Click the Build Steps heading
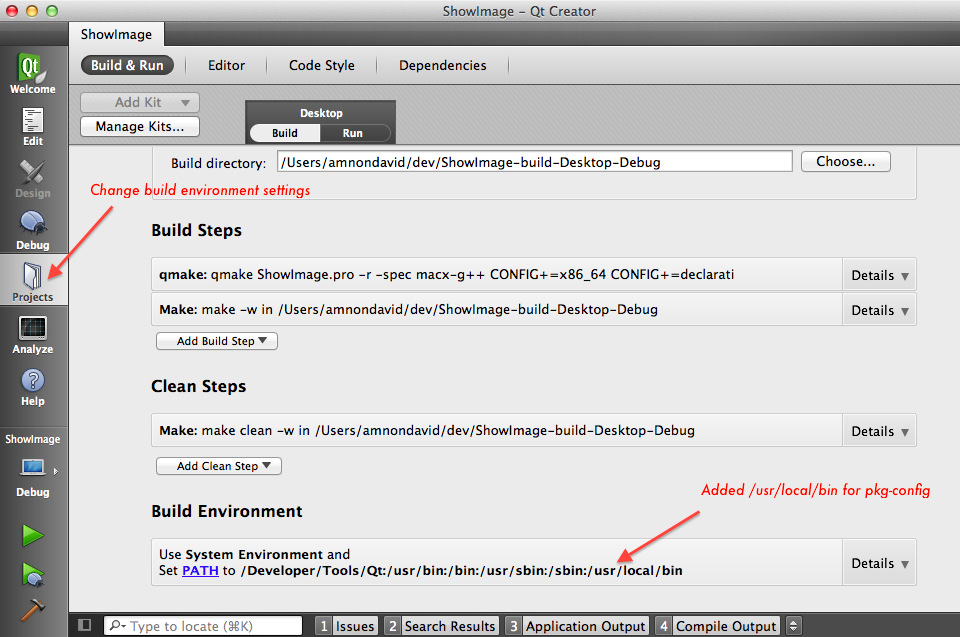The image size is (960, 637). click(x=197, y=230)
